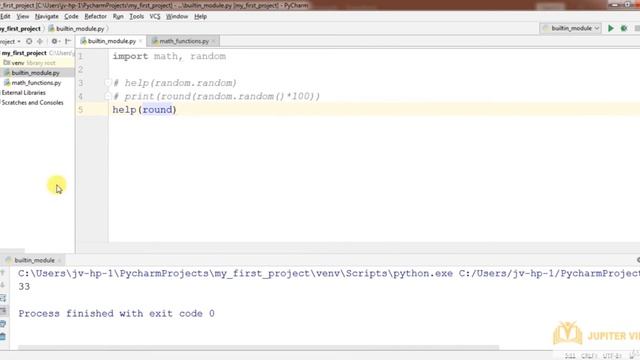Click the highlighted word round in editor
640x360 pixels.
click(157, 110)
